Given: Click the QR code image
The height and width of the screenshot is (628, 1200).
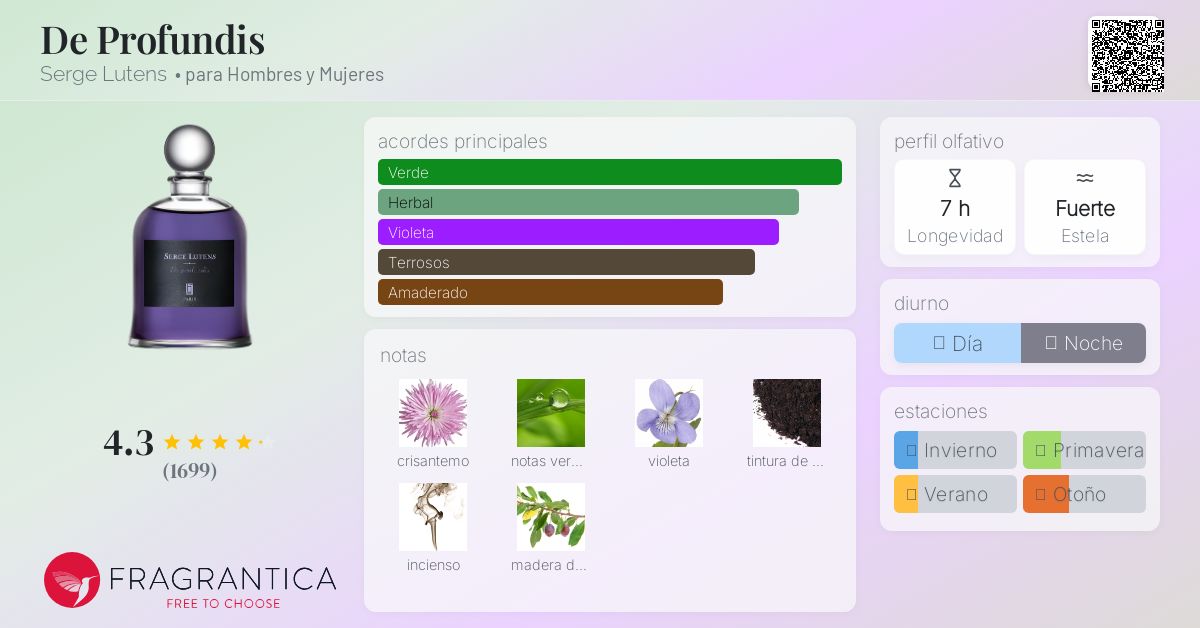Looking at the screenshot, I should pos(1127,55).
